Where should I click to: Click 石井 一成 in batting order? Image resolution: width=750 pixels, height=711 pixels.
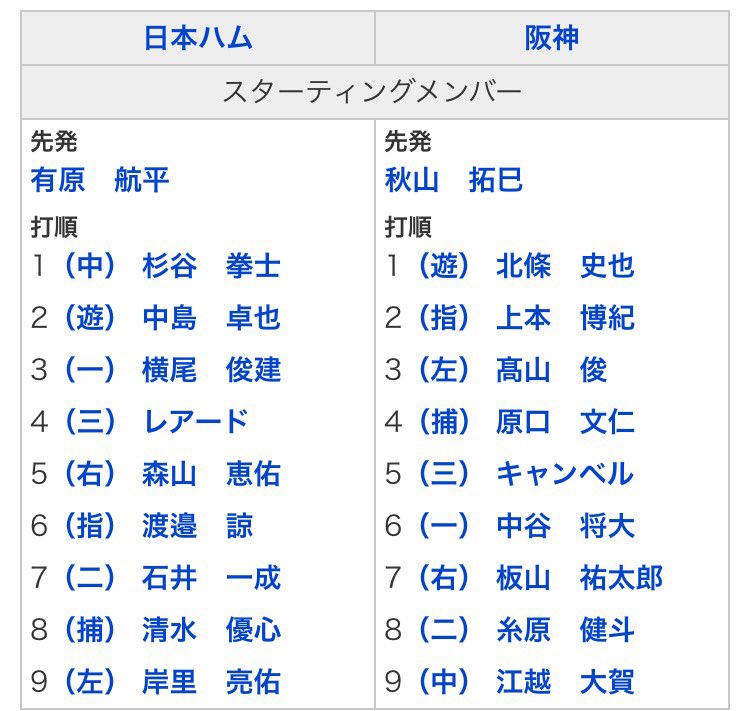click(x=211, y=578)
